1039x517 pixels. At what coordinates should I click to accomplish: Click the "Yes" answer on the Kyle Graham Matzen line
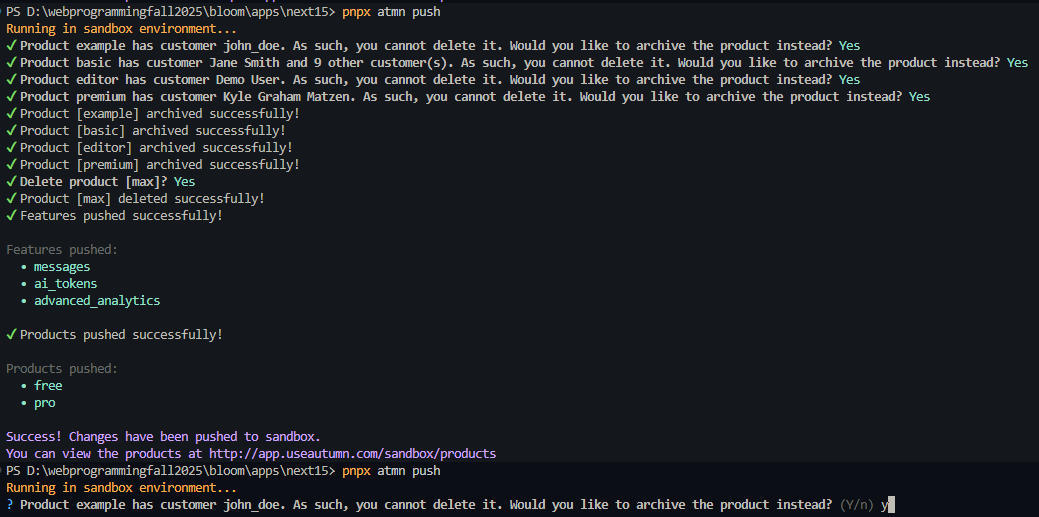[919, 96]
